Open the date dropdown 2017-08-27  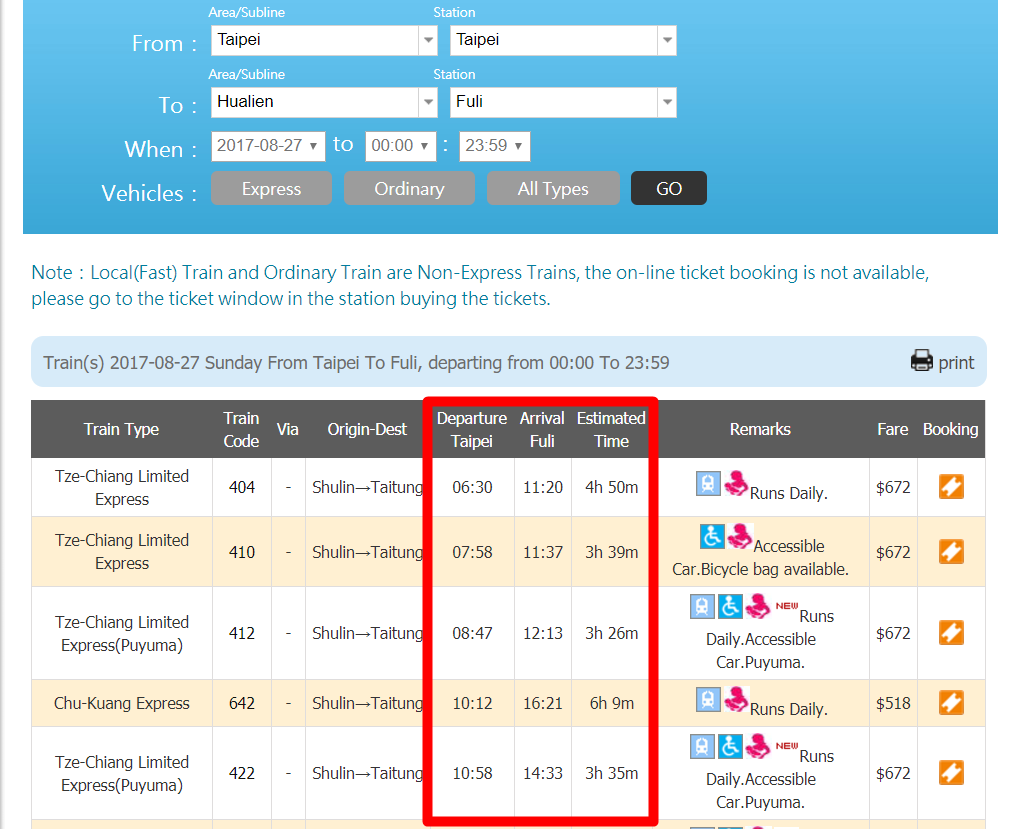click(268, 146)
